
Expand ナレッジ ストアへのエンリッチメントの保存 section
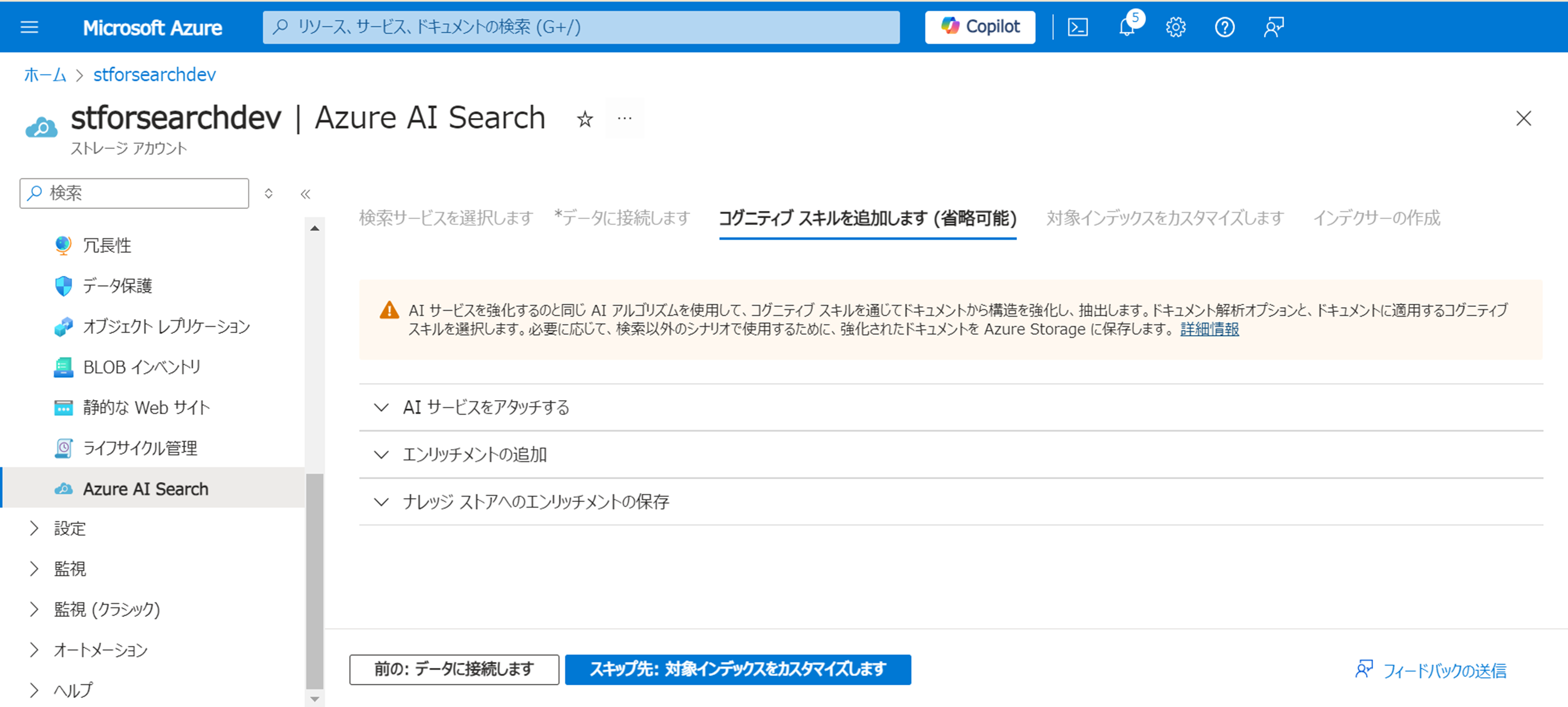click(x=951, y=502)
